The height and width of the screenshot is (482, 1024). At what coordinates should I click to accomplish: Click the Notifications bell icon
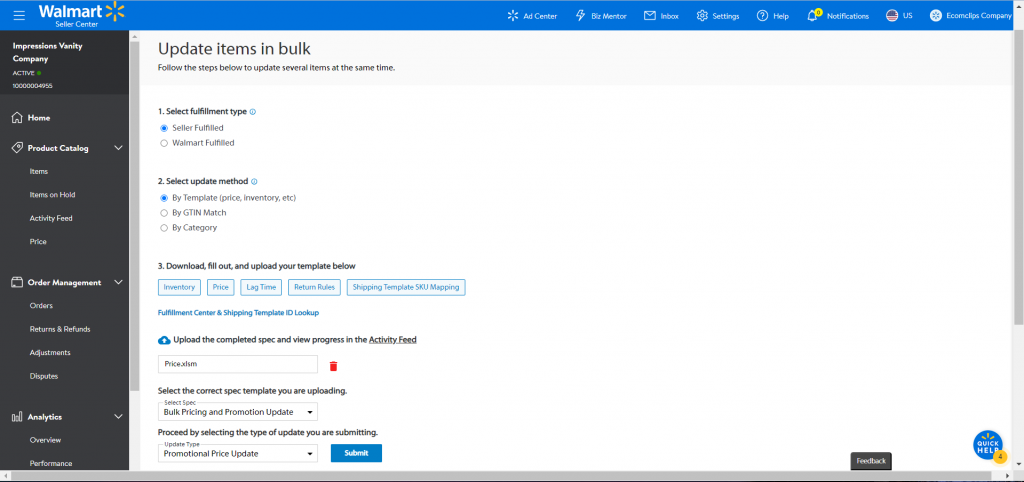[813, 16]
